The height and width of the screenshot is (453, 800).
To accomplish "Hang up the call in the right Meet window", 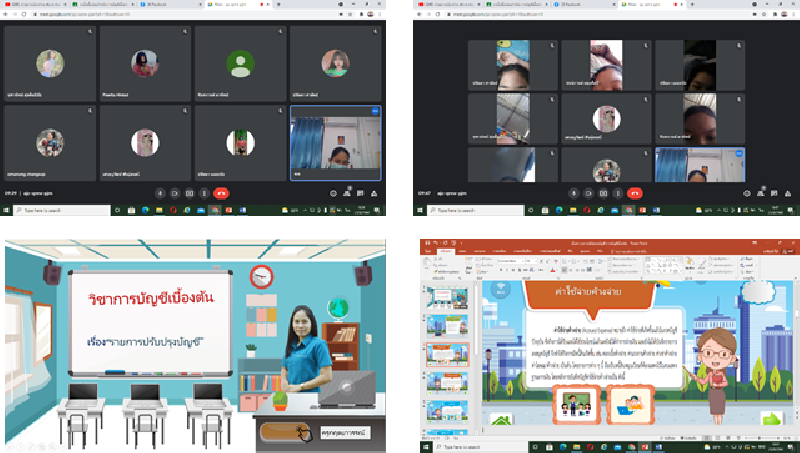I will tap(634, 193).
